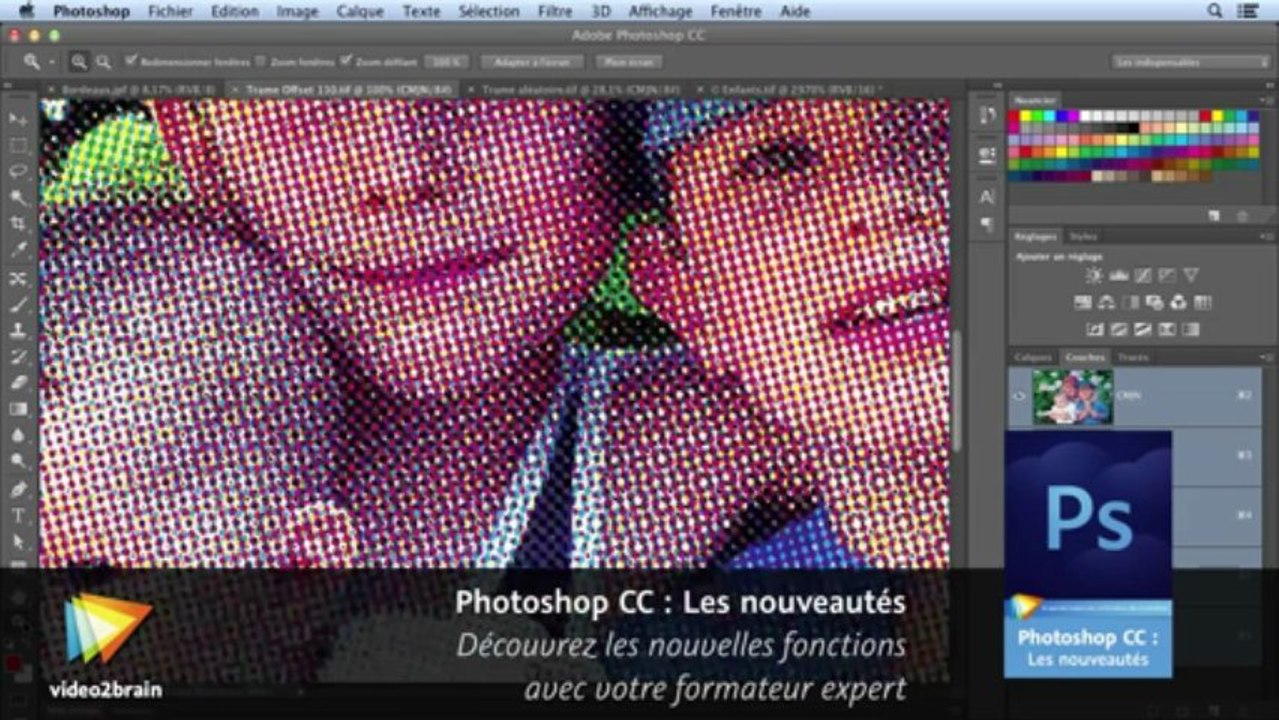This screenshot has height=720, width=1279.
Task: Add a Brightness/Contrast adjustment
Action: click(x=1094, y=275)
